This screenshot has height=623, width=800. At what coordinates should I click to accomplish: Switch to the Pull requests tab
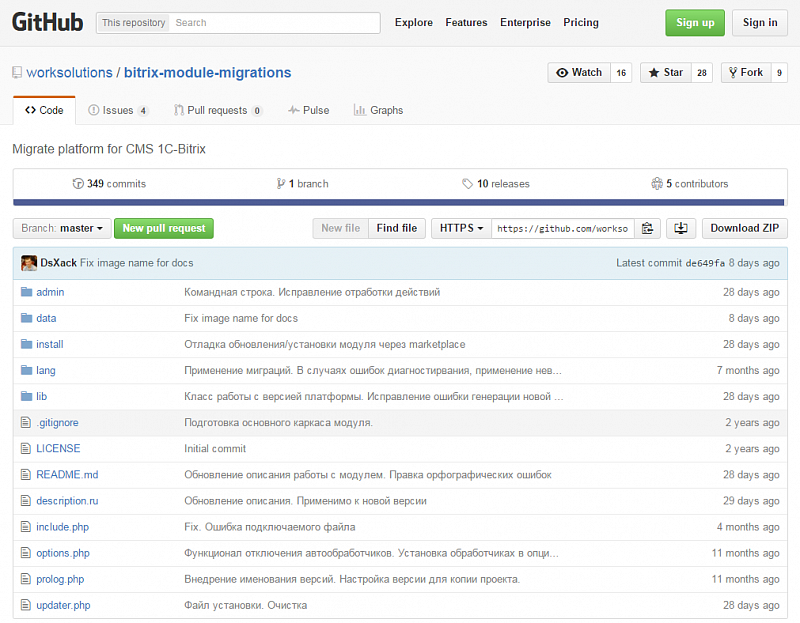coord(217,110)
